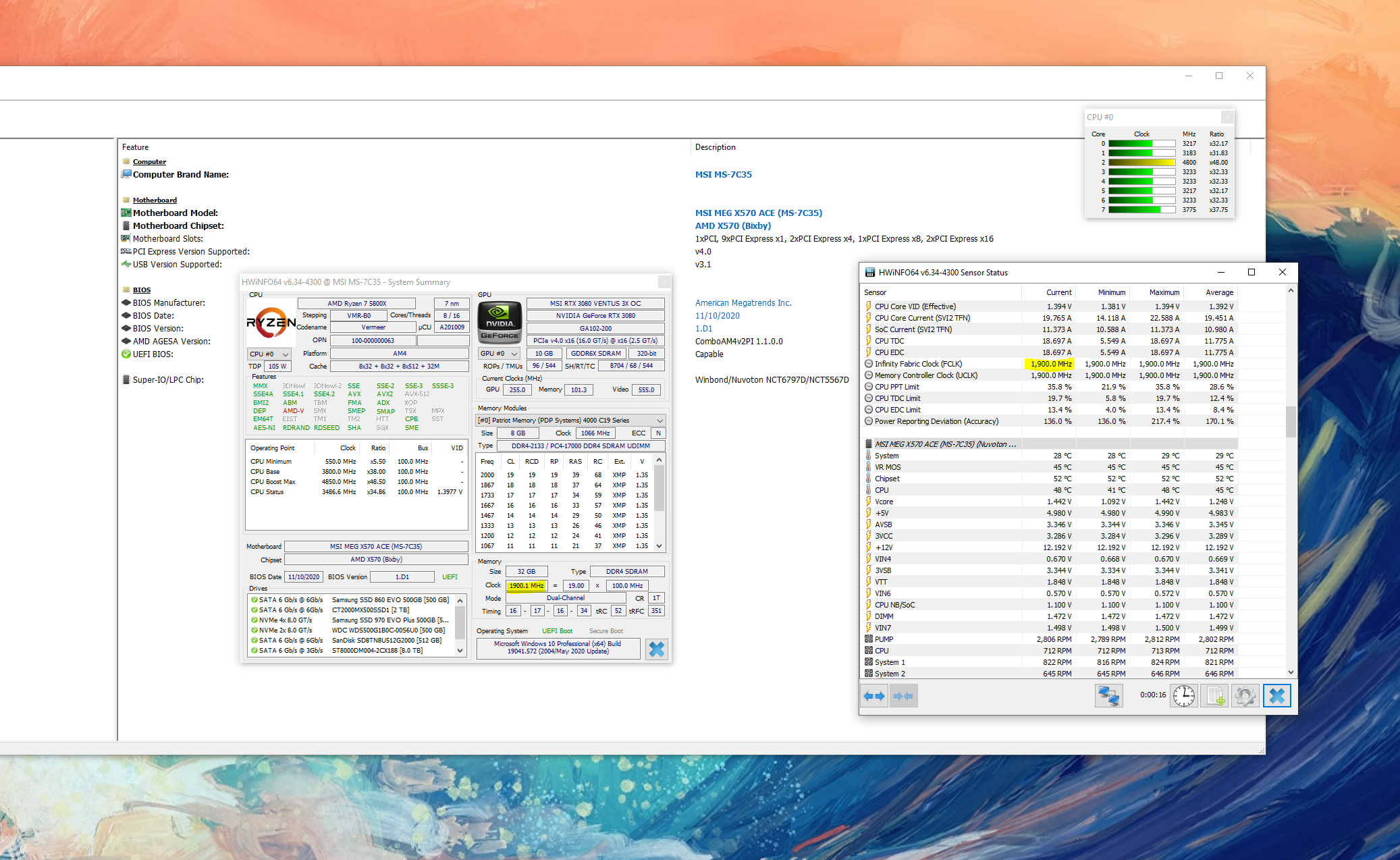Click the AMD Ryzen 7 5800X name field

[x=356, y=303]
